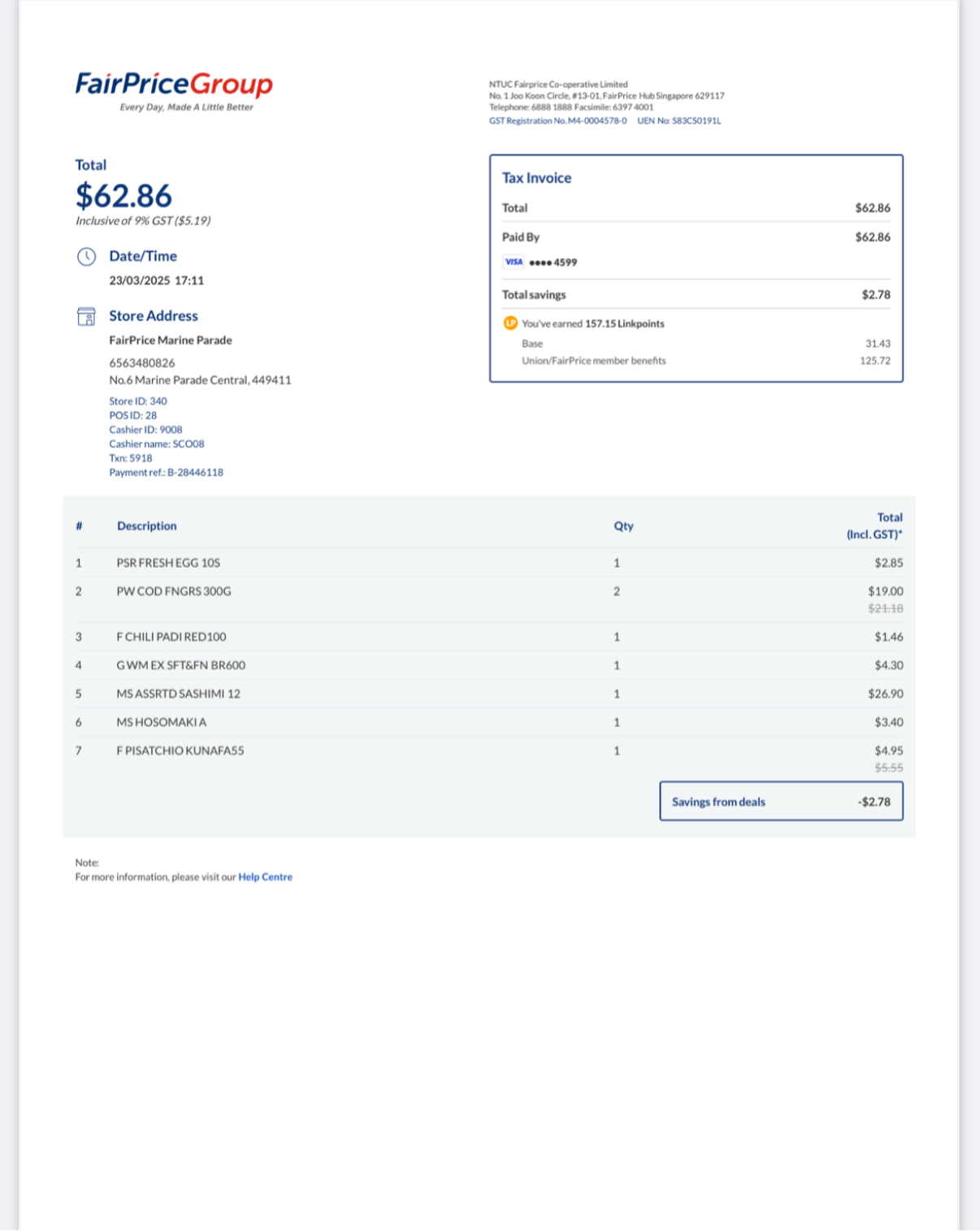980x1231 pixels.
Task: Click the orange Linkpoints LP icon
Action: point(510,323)
